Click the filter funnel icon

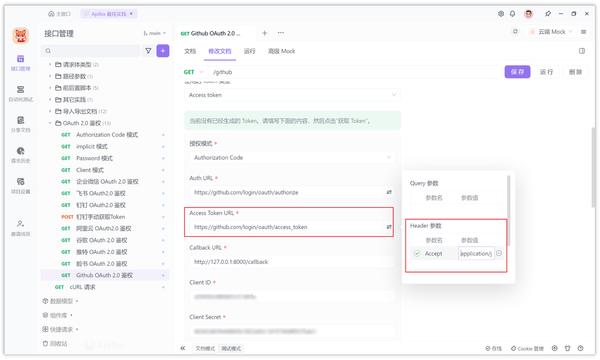[148, 50]
